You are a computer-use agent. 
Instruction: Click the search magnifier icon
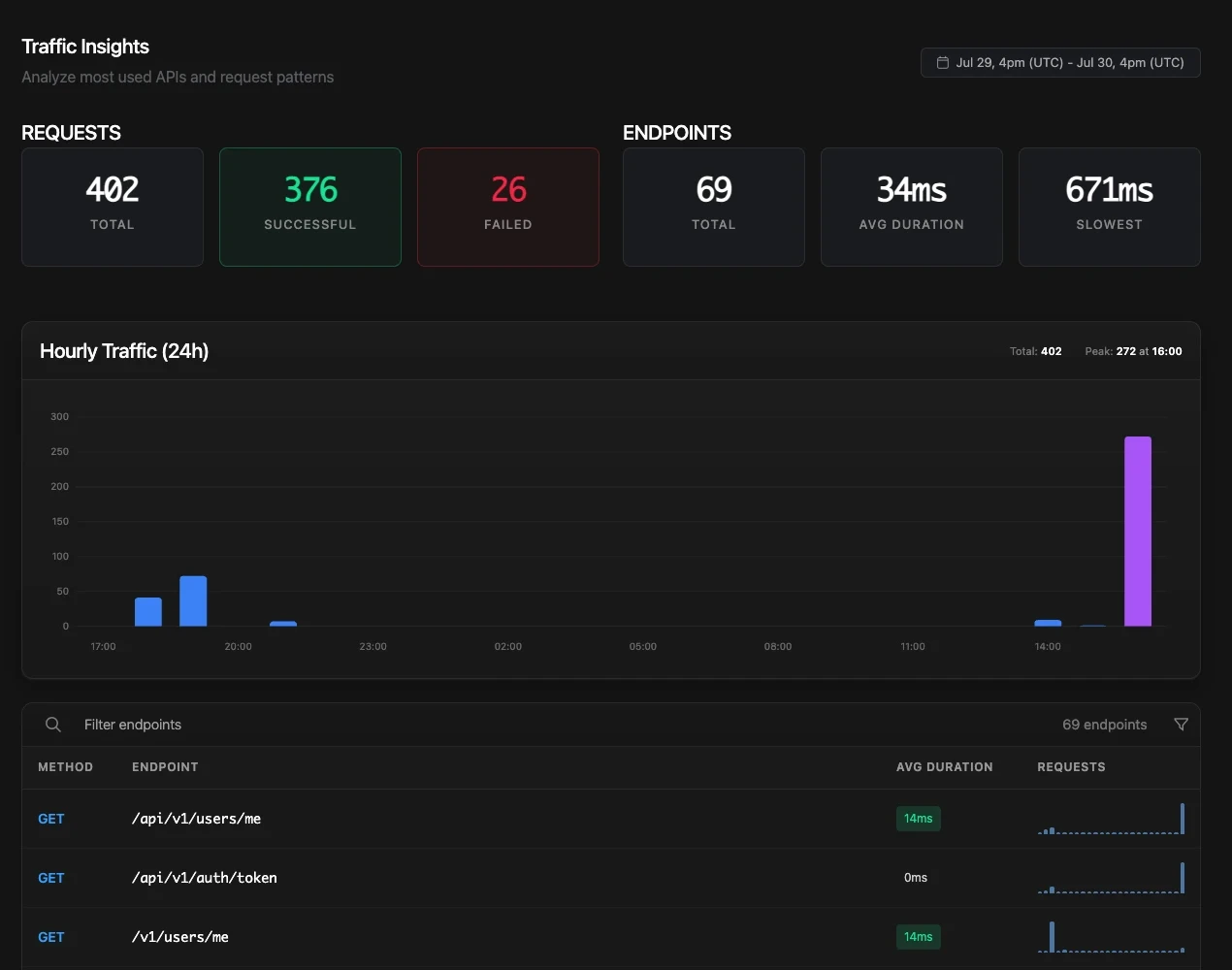tap(53, 725)
